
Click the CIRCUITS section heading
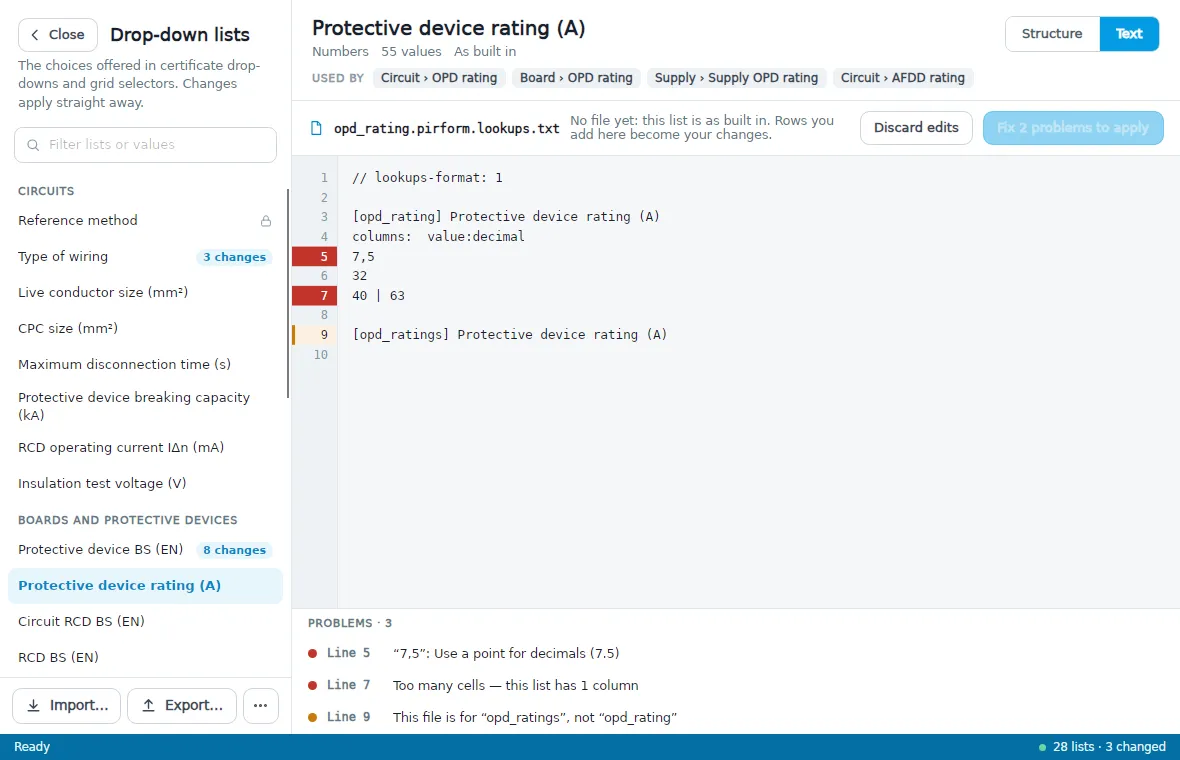click(x=46, y=191)
